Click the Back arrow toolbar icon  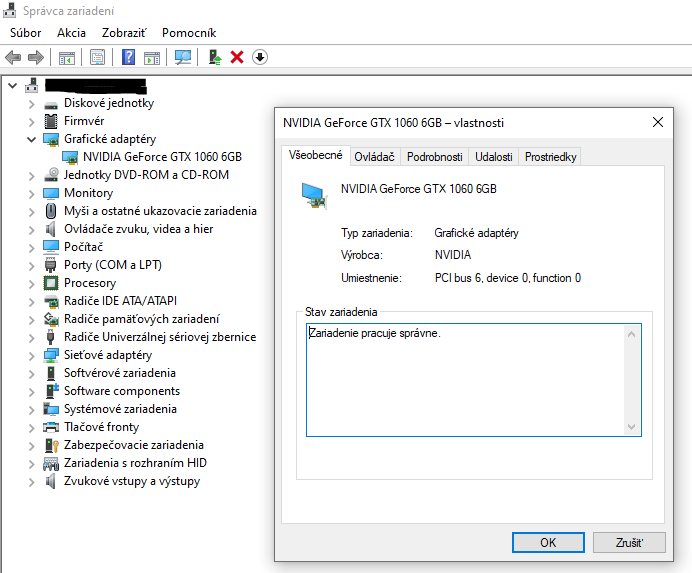click(13, 57)
